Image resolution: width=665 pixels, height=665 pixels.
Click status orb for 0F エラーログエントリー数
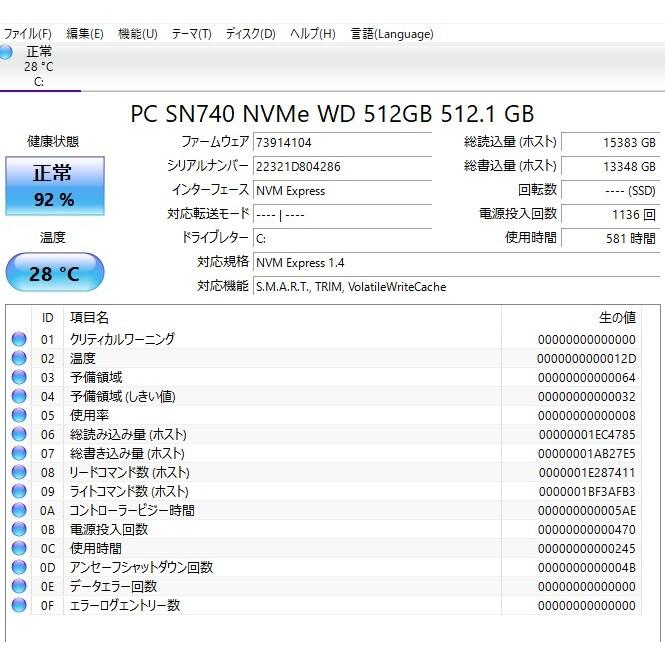click(19, 605)
